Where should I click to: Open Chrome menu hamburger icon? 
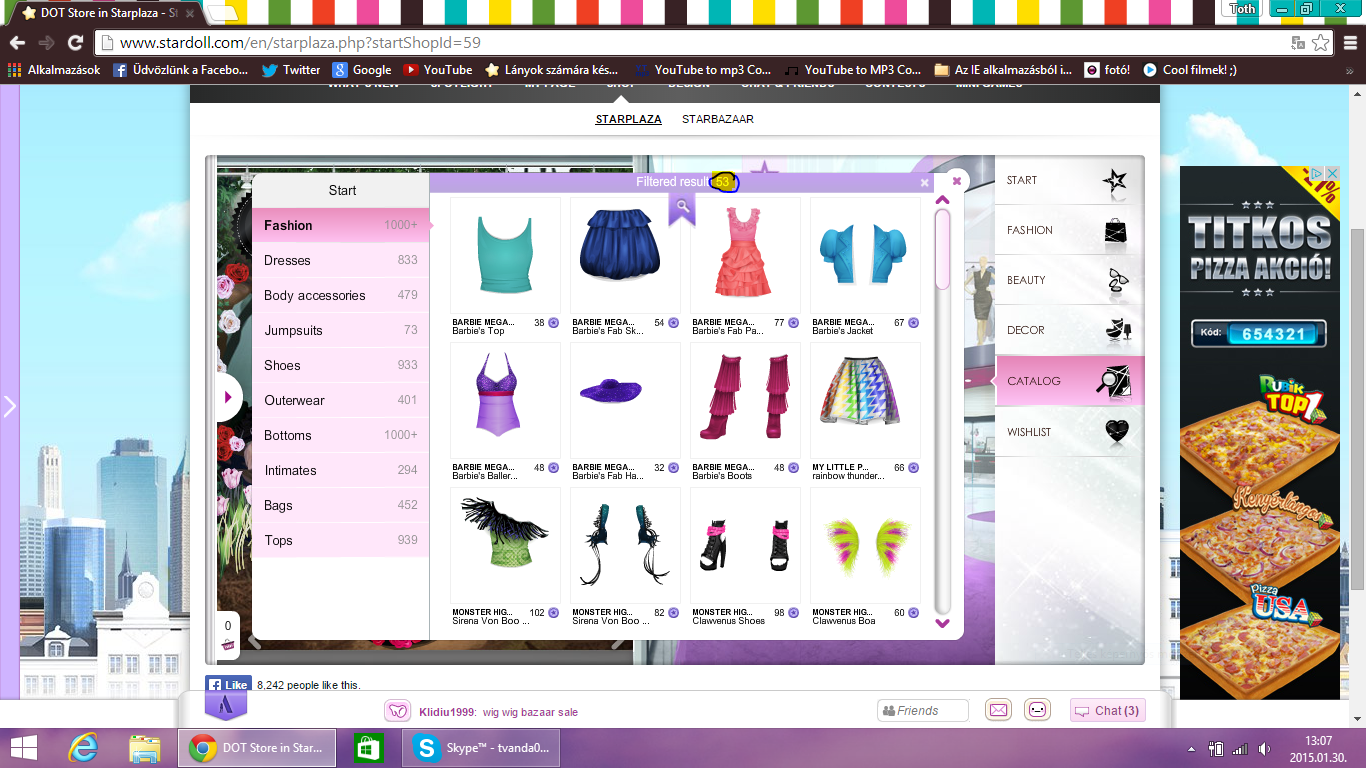pyautogui.click(x=1348, y=43)
